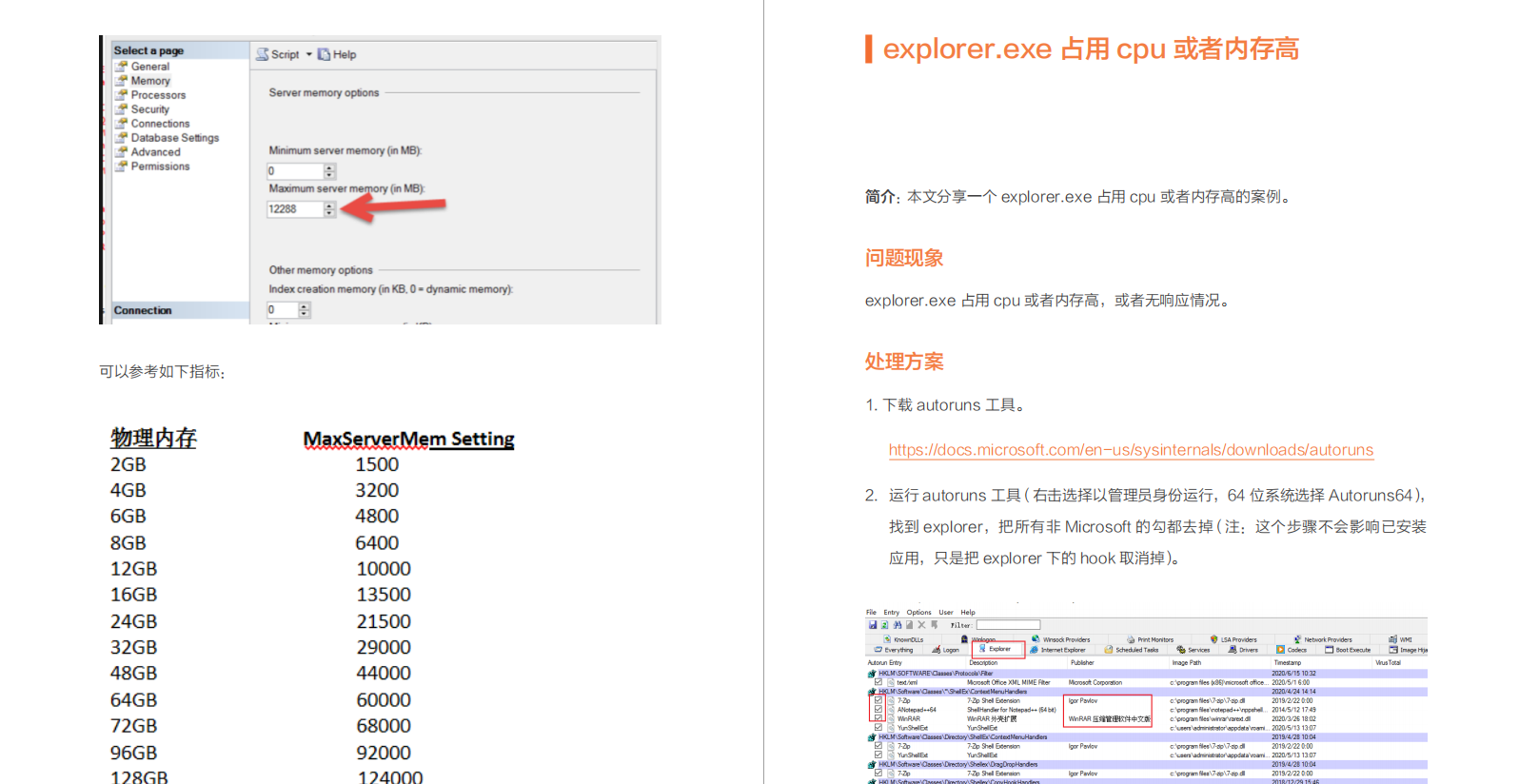Click the Delete X icon in Autoruns toolbar
The image size is (1519, 784).
(x=921, y=625)
